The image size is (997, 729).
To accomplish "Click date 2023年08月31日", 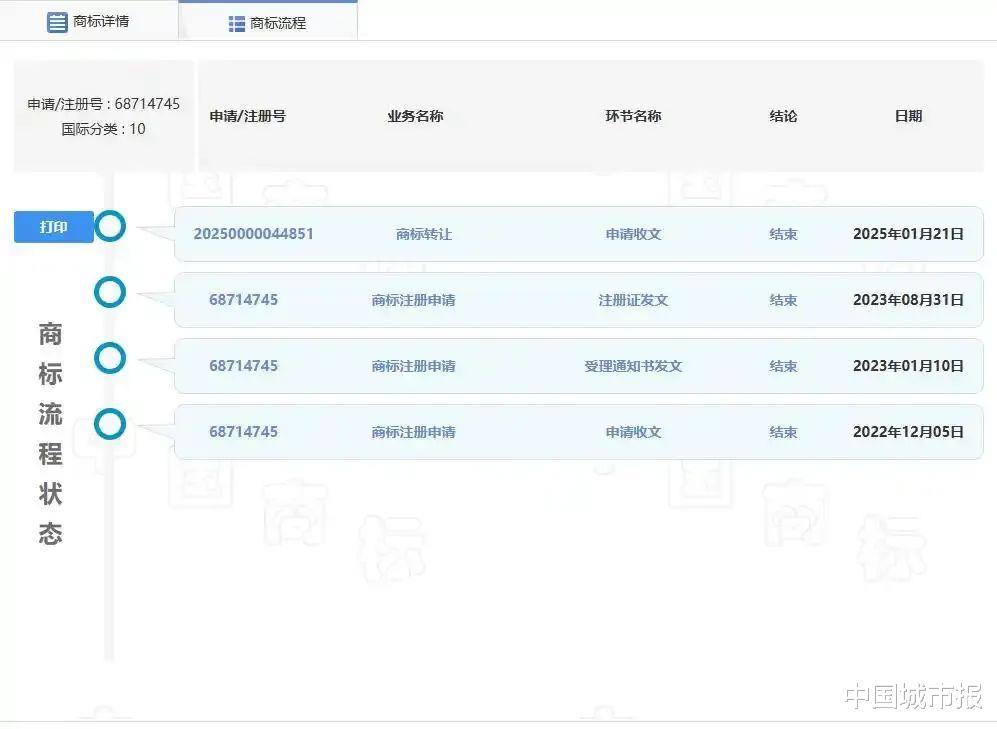I will (x=908, y=300).
